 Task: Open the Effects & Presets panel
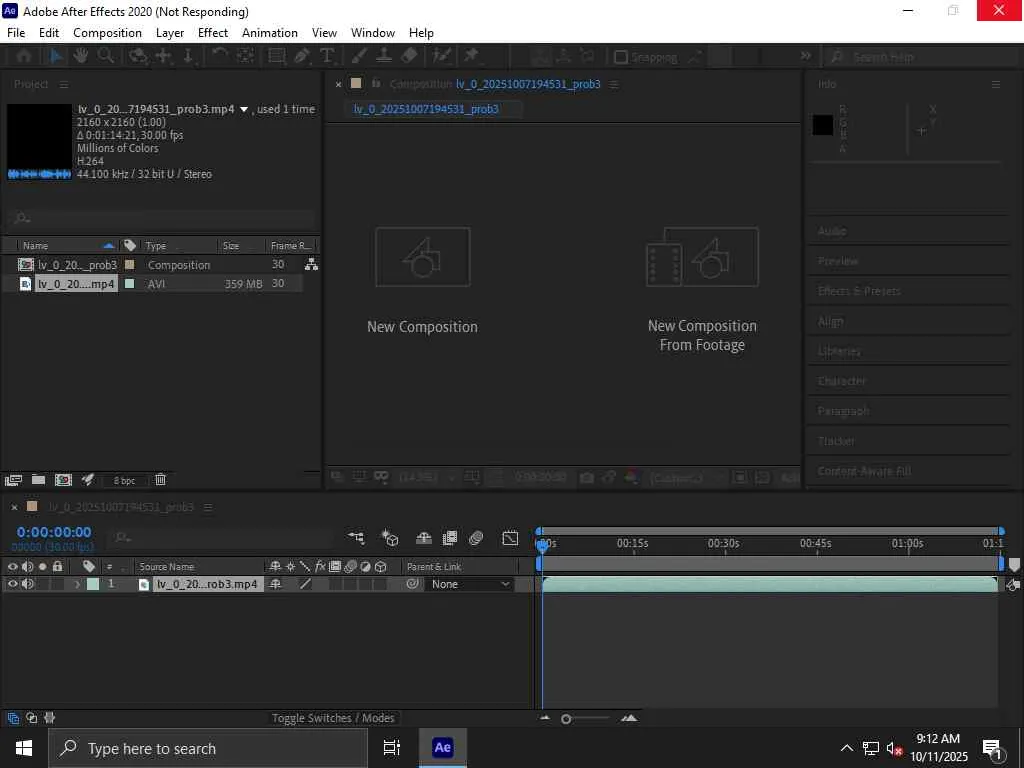859,291
